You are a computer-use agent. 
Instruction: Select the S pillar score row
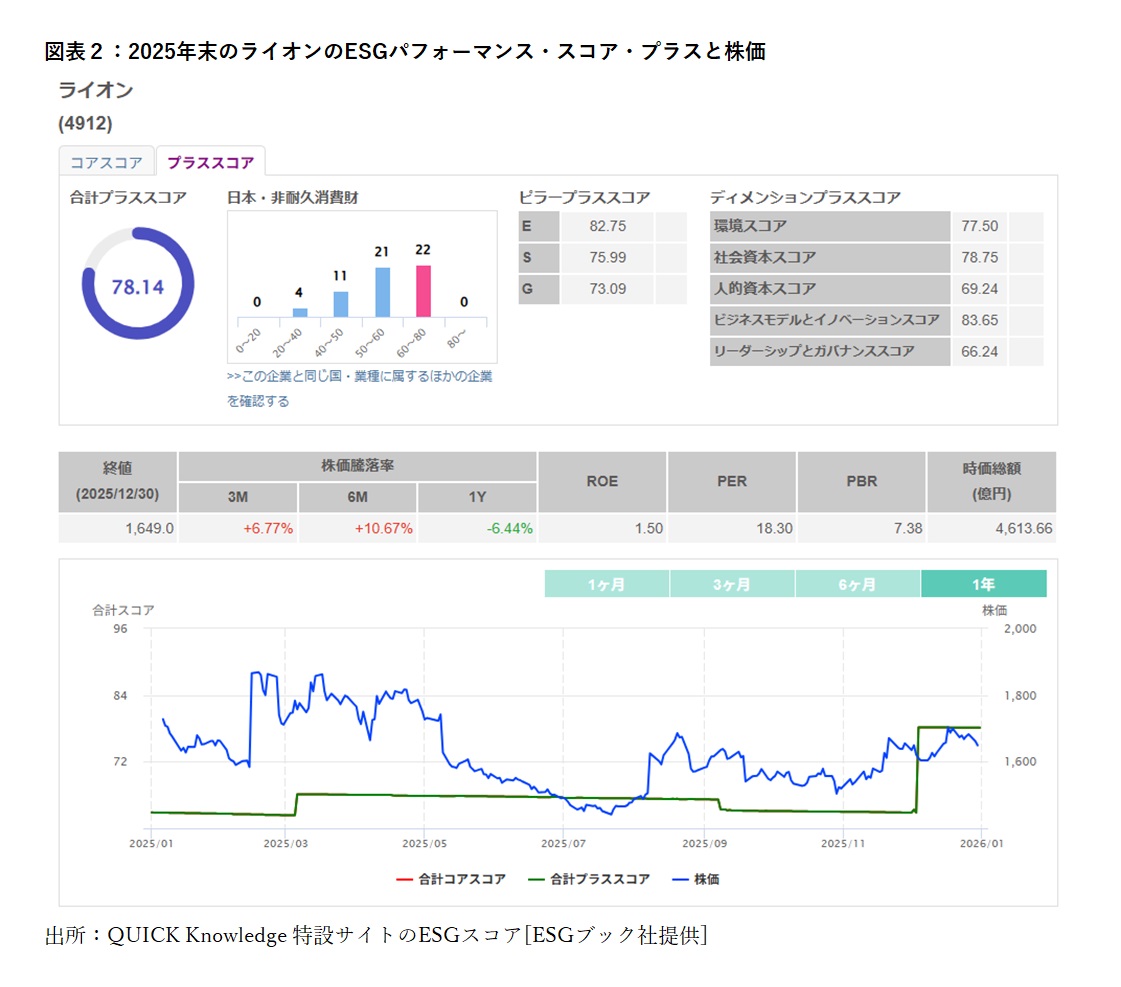pyautogui.click(x=586, y=258)
